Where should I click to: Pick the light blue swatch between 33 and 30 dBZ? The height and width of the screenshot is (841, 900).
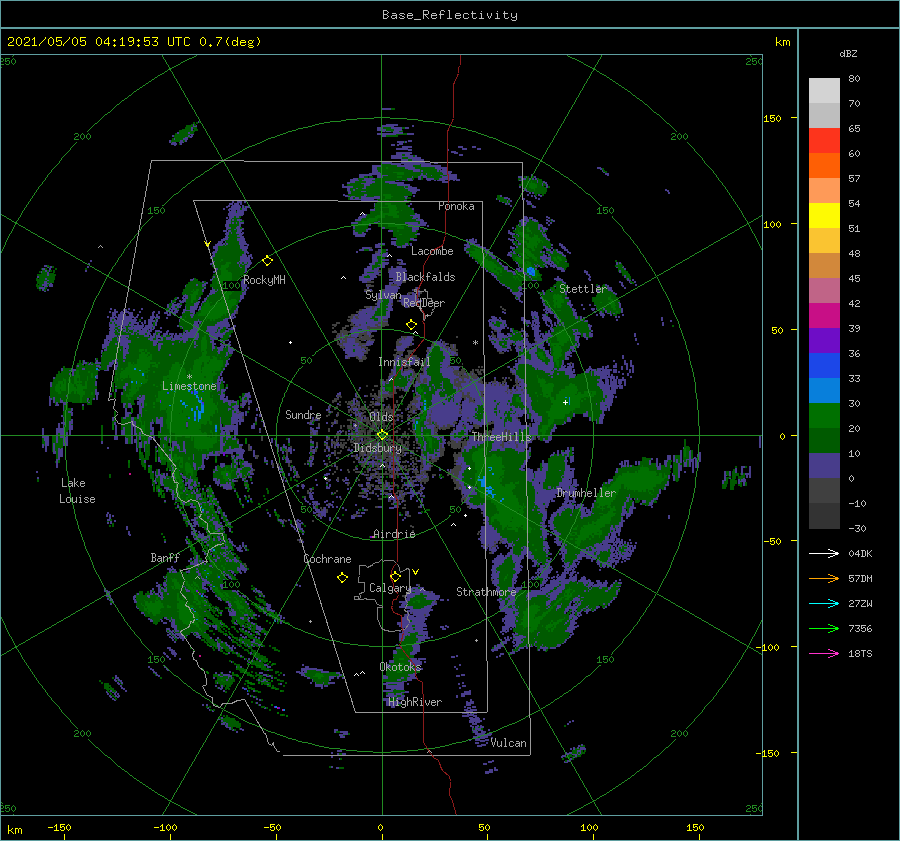824,390
